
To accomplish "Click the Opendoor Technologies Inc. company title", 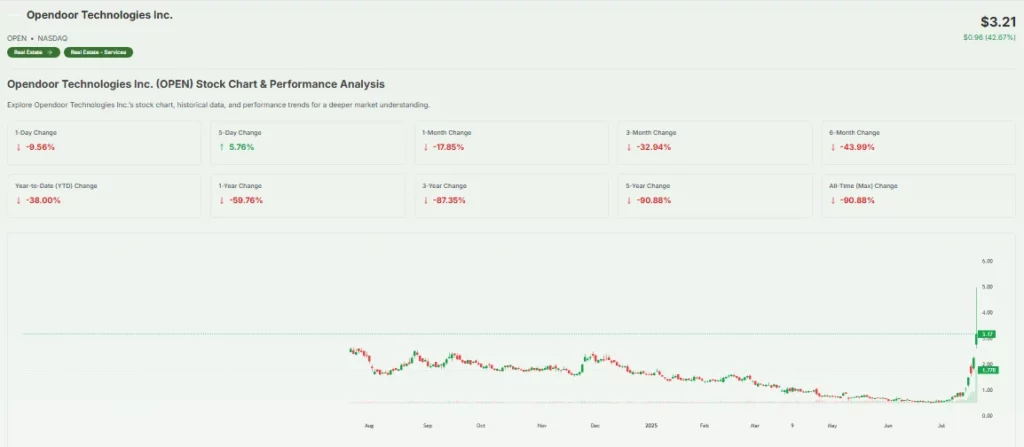I will 99,15.
